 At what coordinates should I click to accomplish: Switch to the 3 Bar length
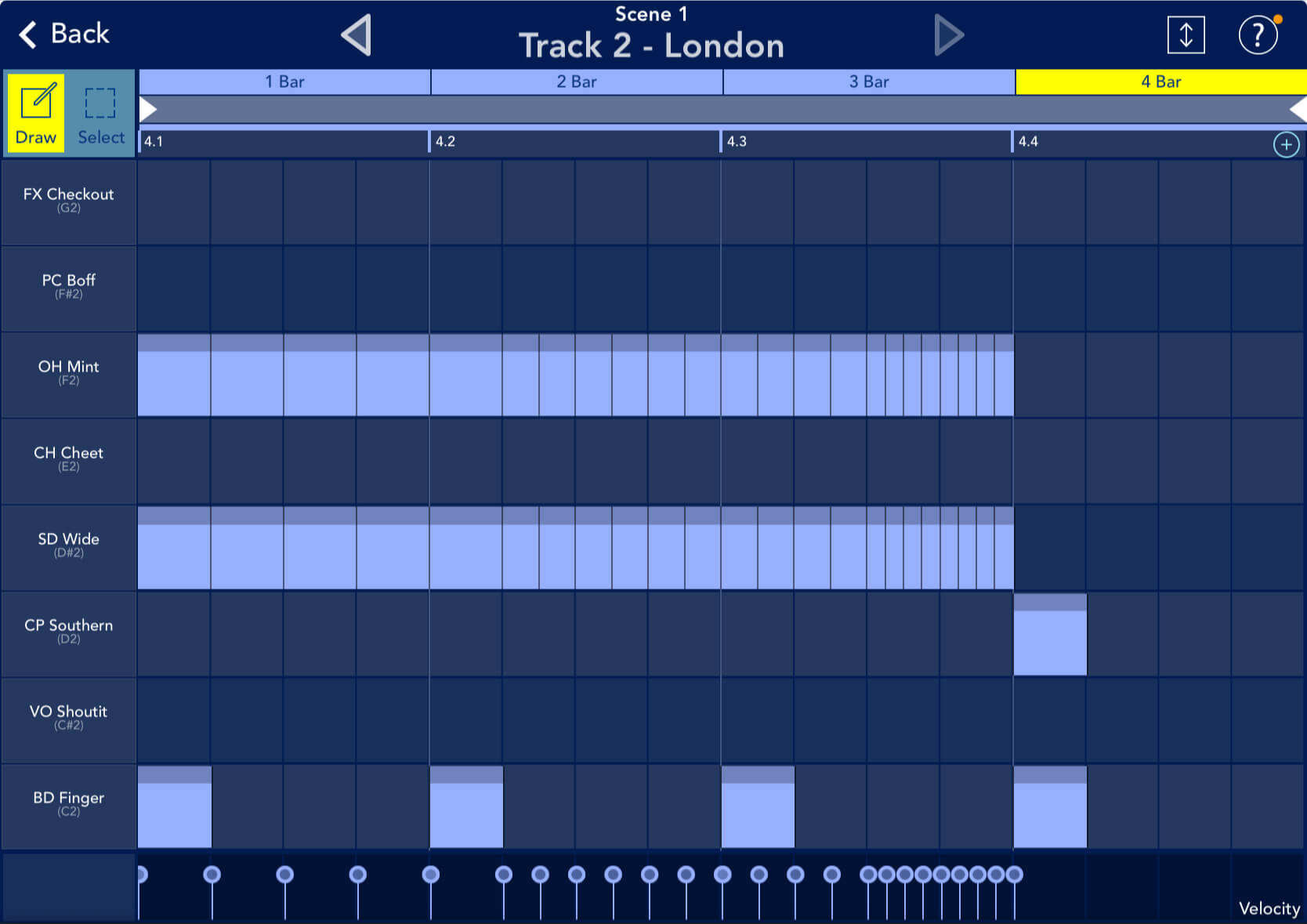869,82
